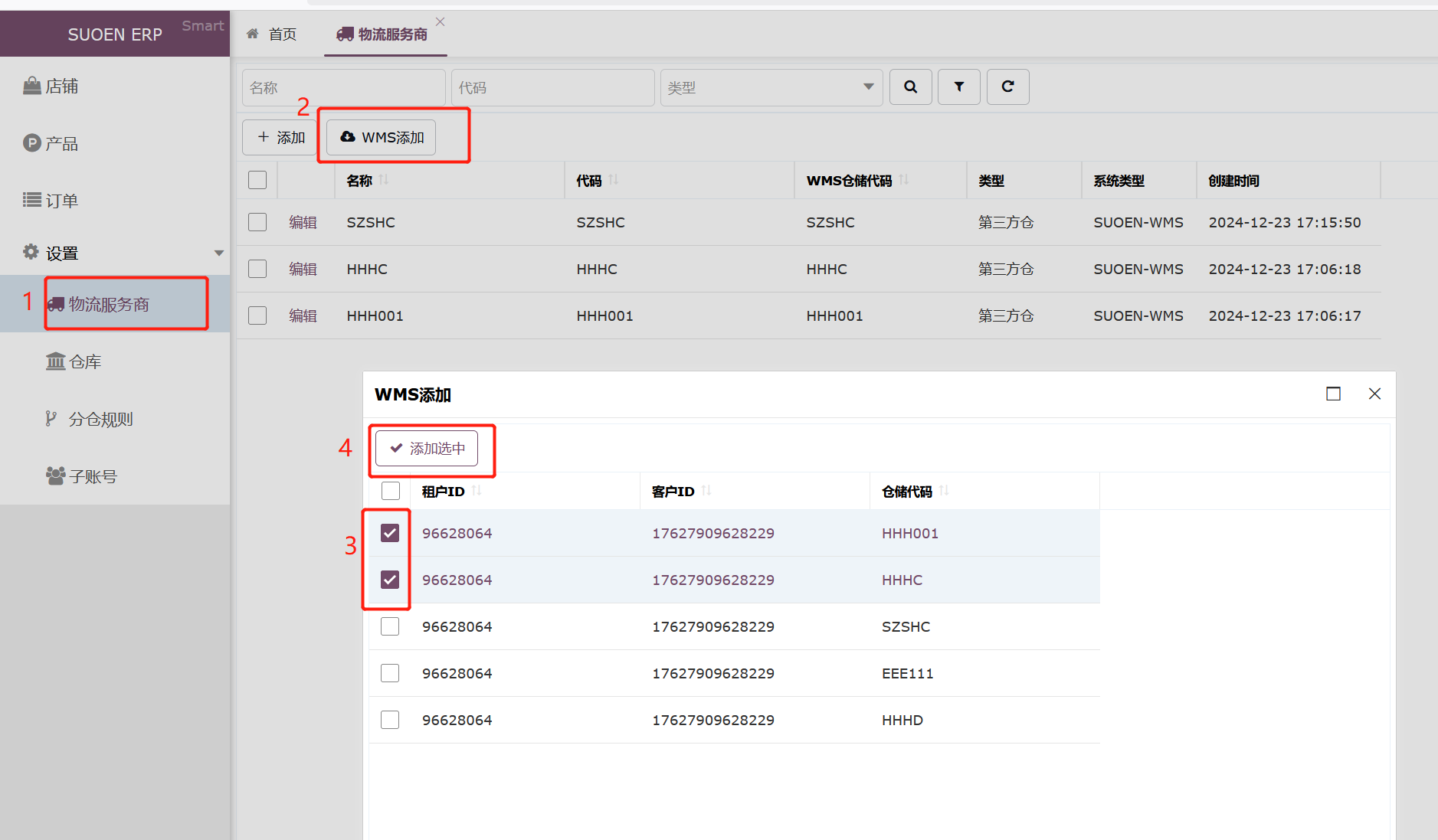Collapse the 设置 menu arrow
The width and height of the screenshot is (1438, 840).
pos(219,253)
